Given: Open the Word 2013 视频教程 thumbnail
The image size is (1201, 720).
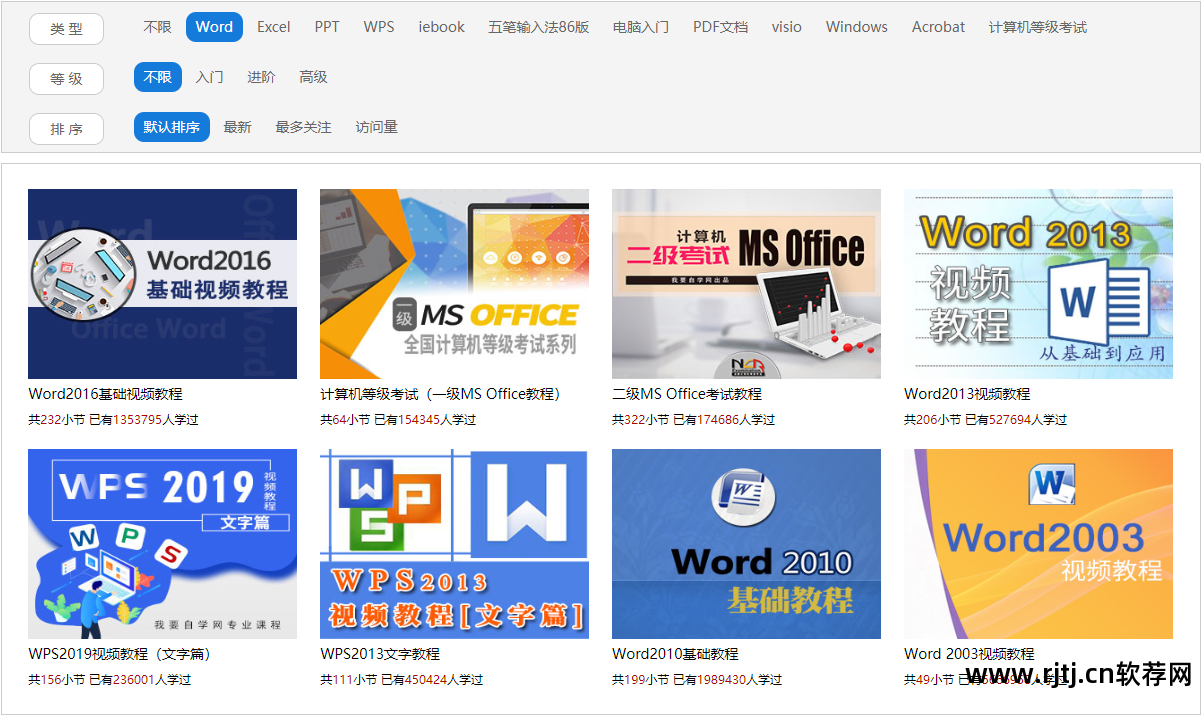Looking at the screenshot, I should tap(1038, 284).
